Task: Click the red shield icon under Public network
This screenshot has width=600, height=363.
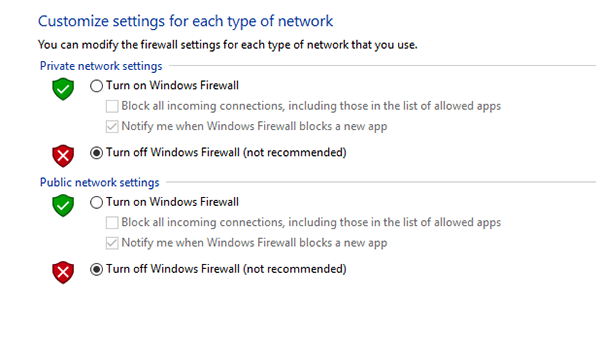Action: (x=63, y=272)
